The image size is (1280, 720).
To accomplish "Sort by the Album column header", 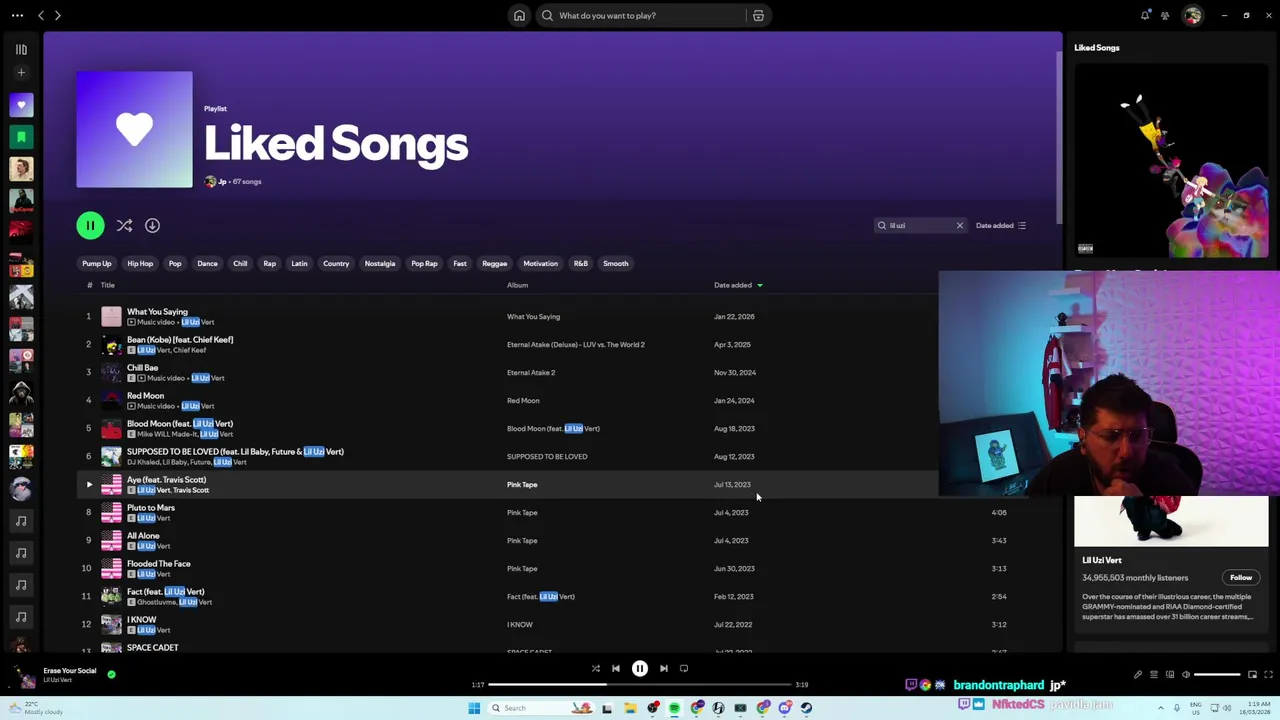I will 517,285.
